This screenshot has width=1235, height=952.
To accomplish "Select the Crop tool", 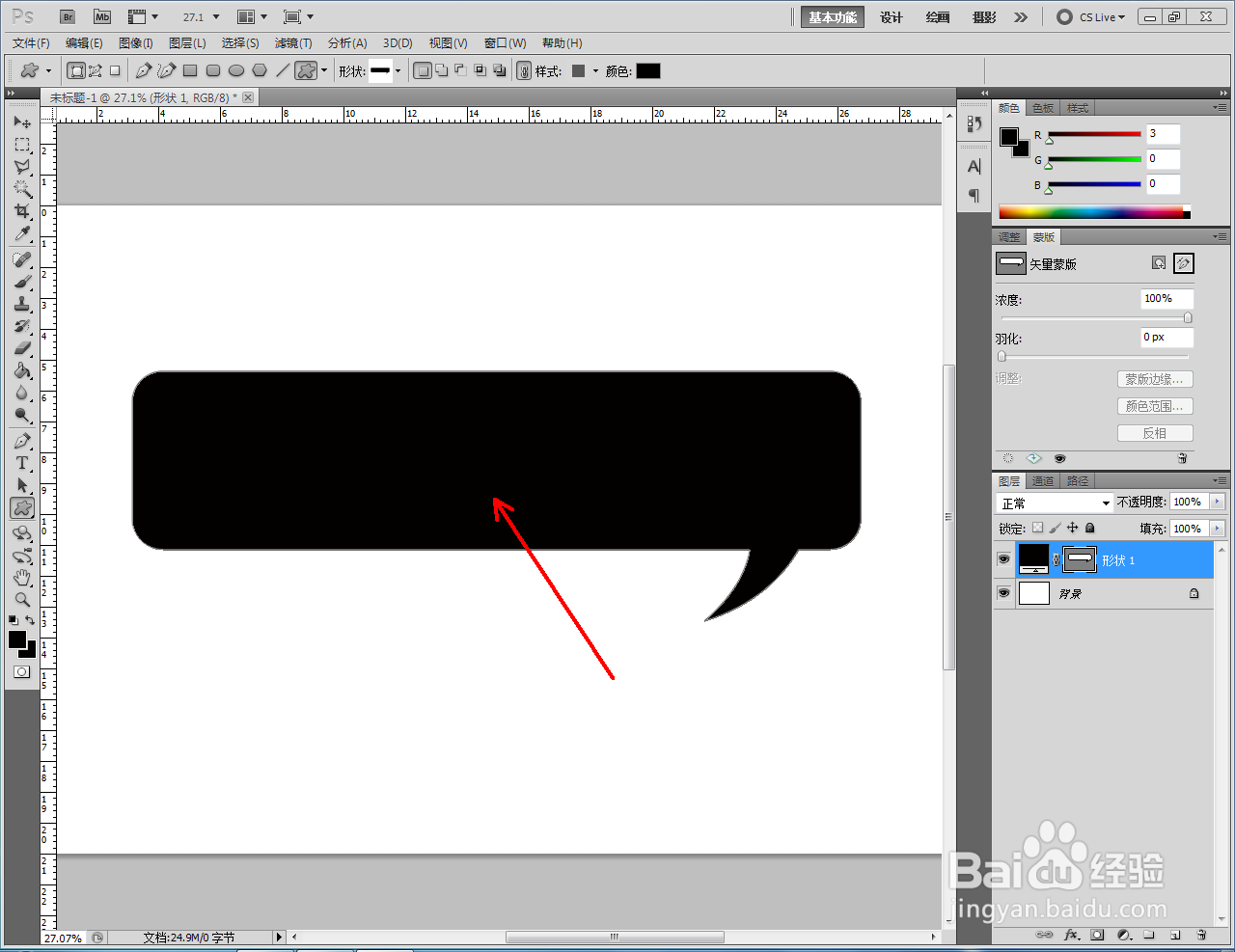I will tap(22, 211).
